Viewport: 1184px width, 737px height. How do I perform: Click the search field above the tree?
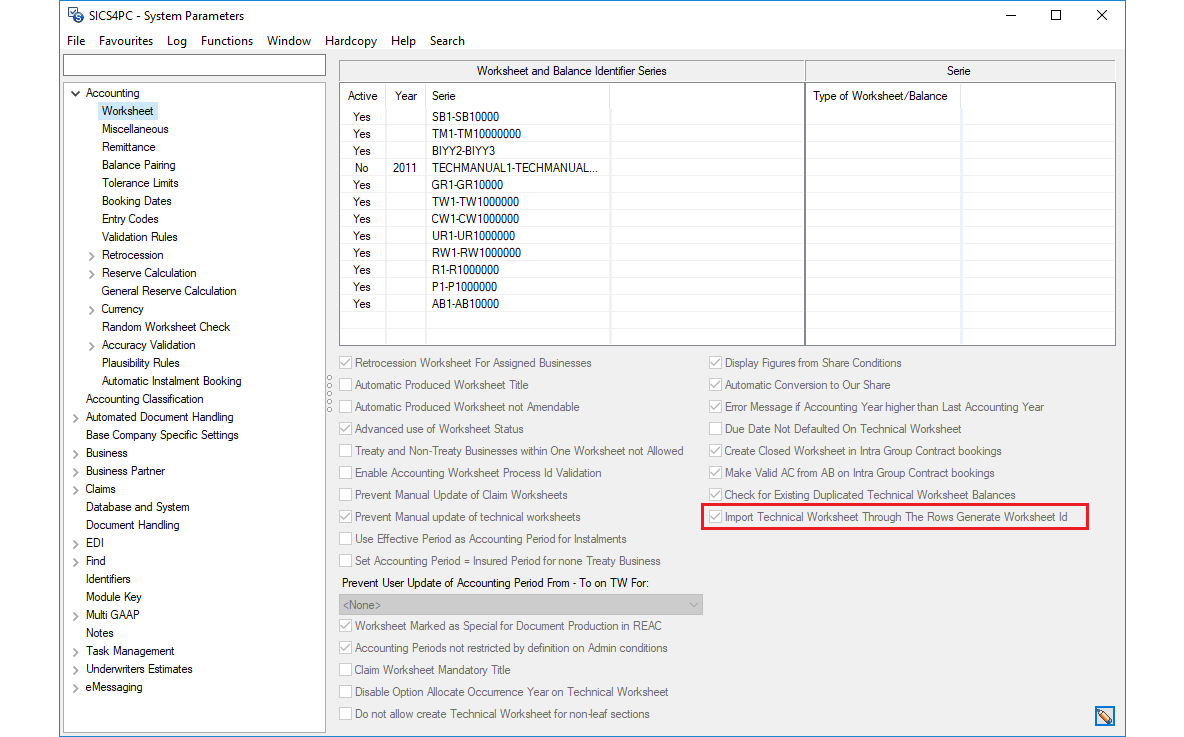194,65
